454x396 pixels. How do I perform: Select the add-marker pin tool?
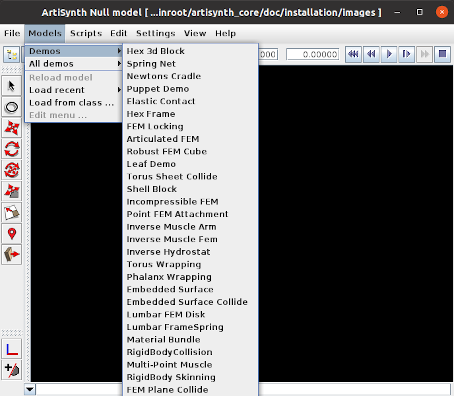[12, 233]
